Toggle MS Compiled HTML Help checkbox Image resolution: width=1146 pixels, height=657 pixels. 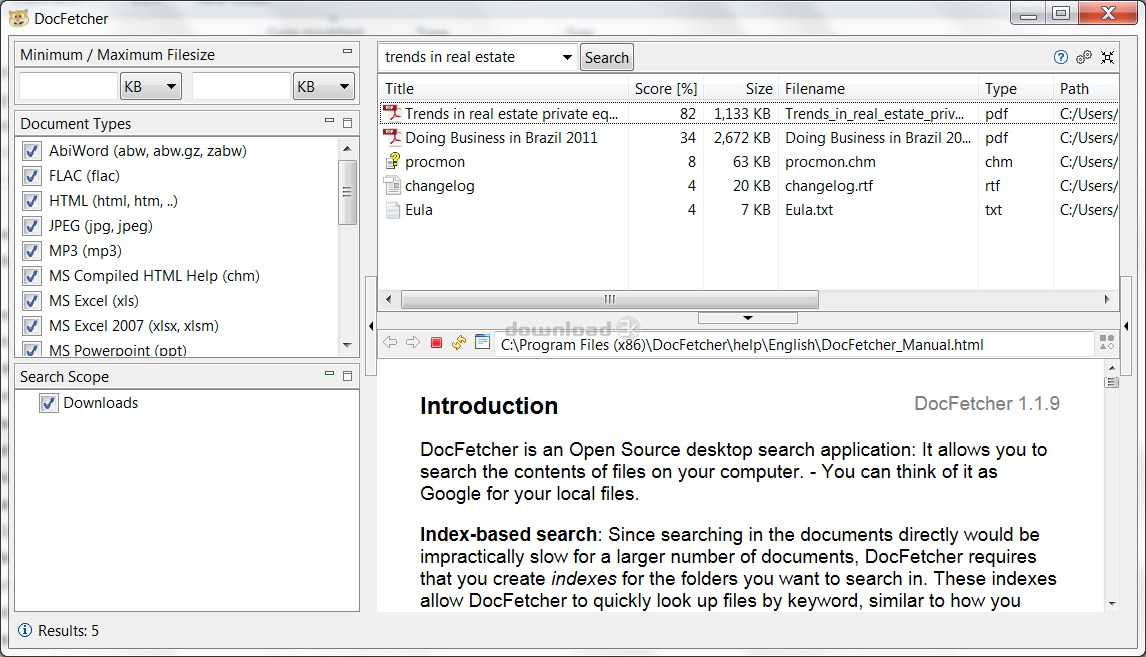tap(31, 276)
